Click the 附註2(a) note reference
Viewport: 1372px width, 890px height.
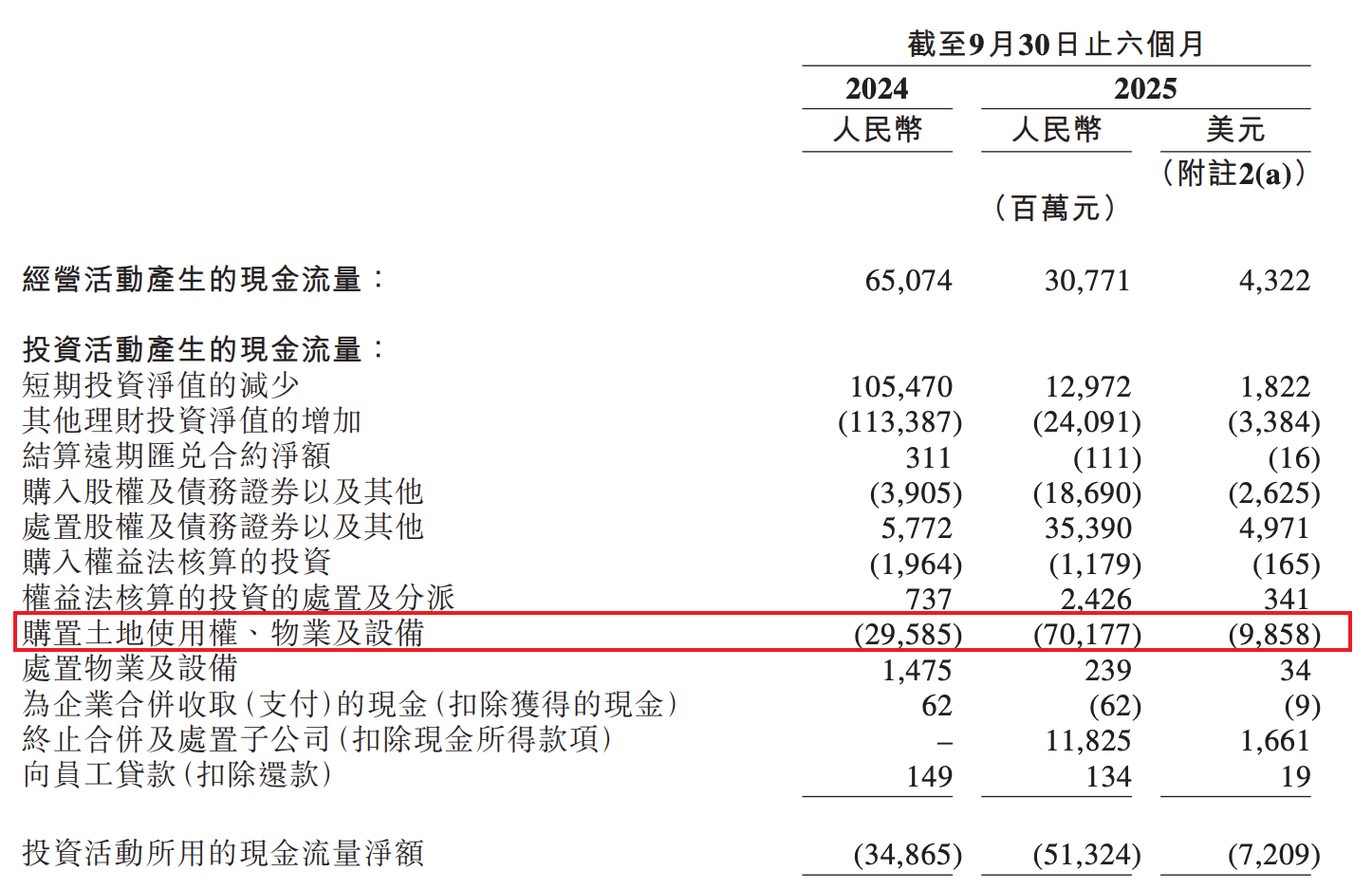coord(1235,173)
